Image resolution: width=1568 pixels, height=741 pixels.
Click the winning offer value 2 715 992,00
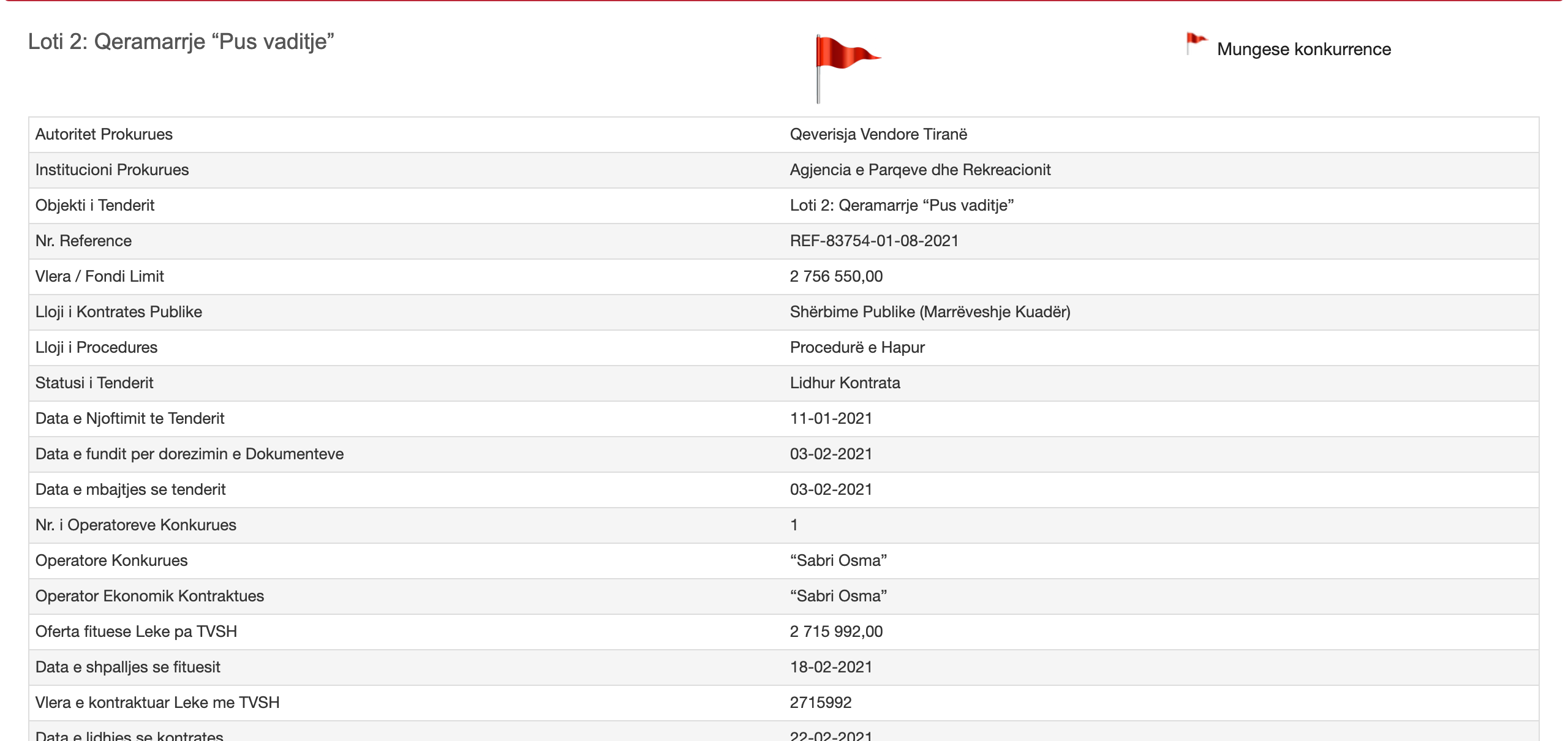pyautogui.click(x=835, y=632)
